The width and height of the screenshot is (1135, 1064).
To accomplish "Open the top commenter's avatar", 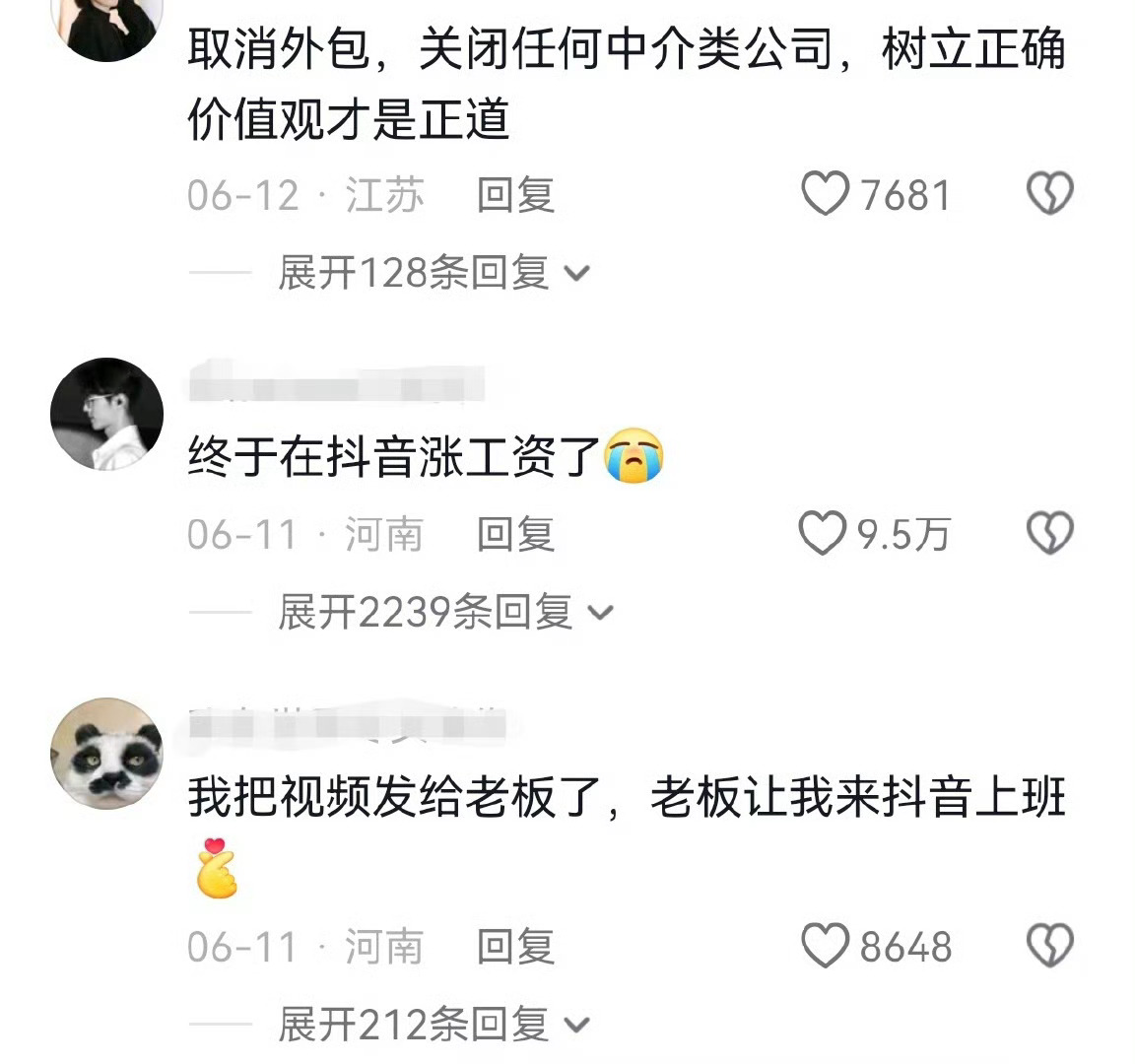I will [x=107, y=28].
